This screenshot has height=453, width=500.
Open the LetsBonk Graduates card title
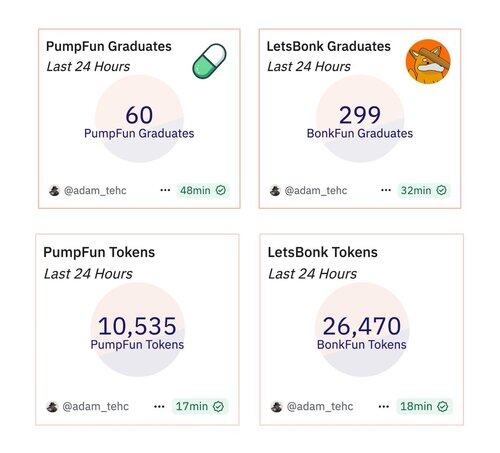[x=329, y=46]
